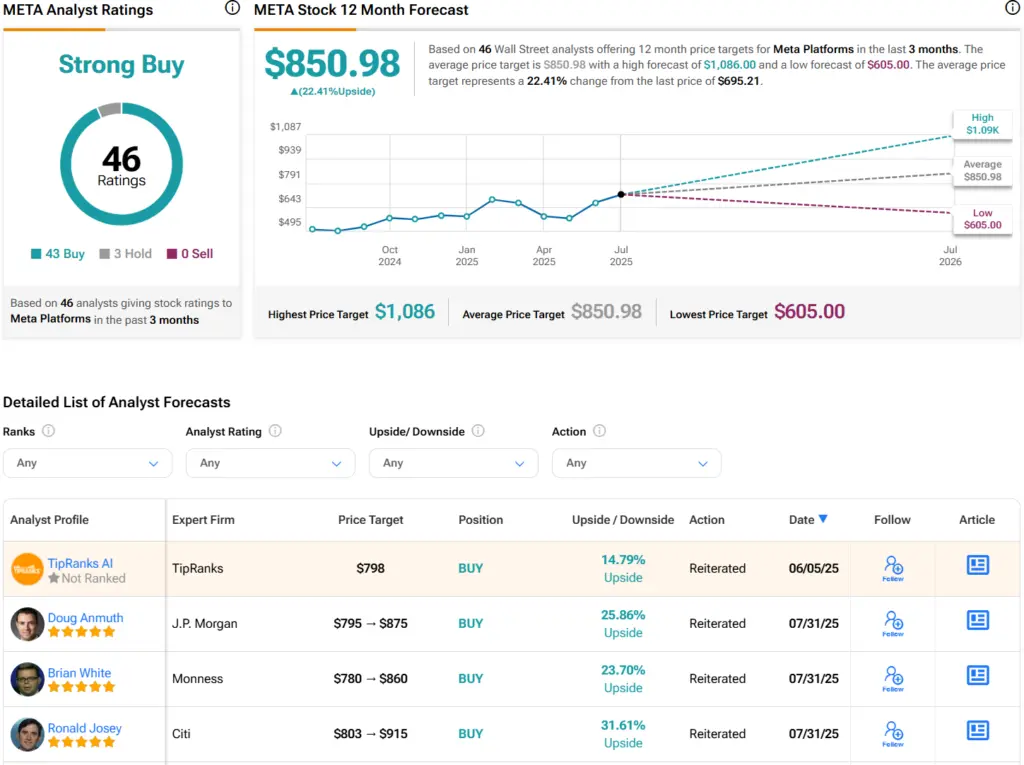Click Brian White's profile photo
Screen dimensions: 1024x765
[27, 679]
